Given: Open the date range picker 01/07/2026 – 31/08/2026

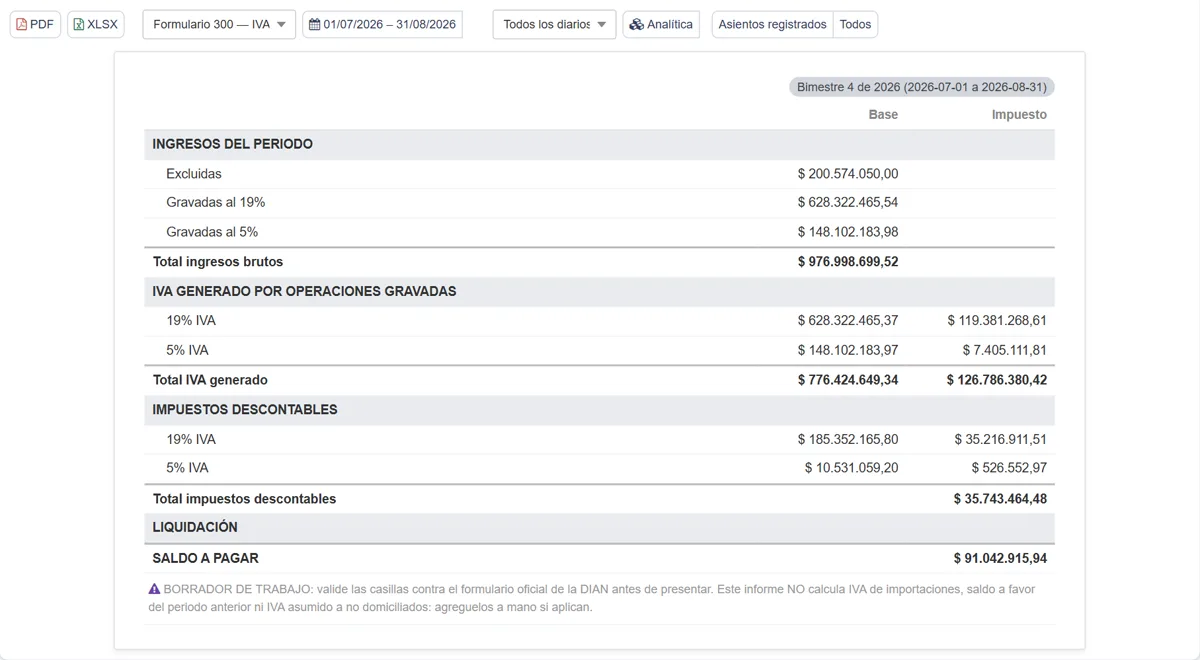Looking at the screenshot, I should [382, 24].
